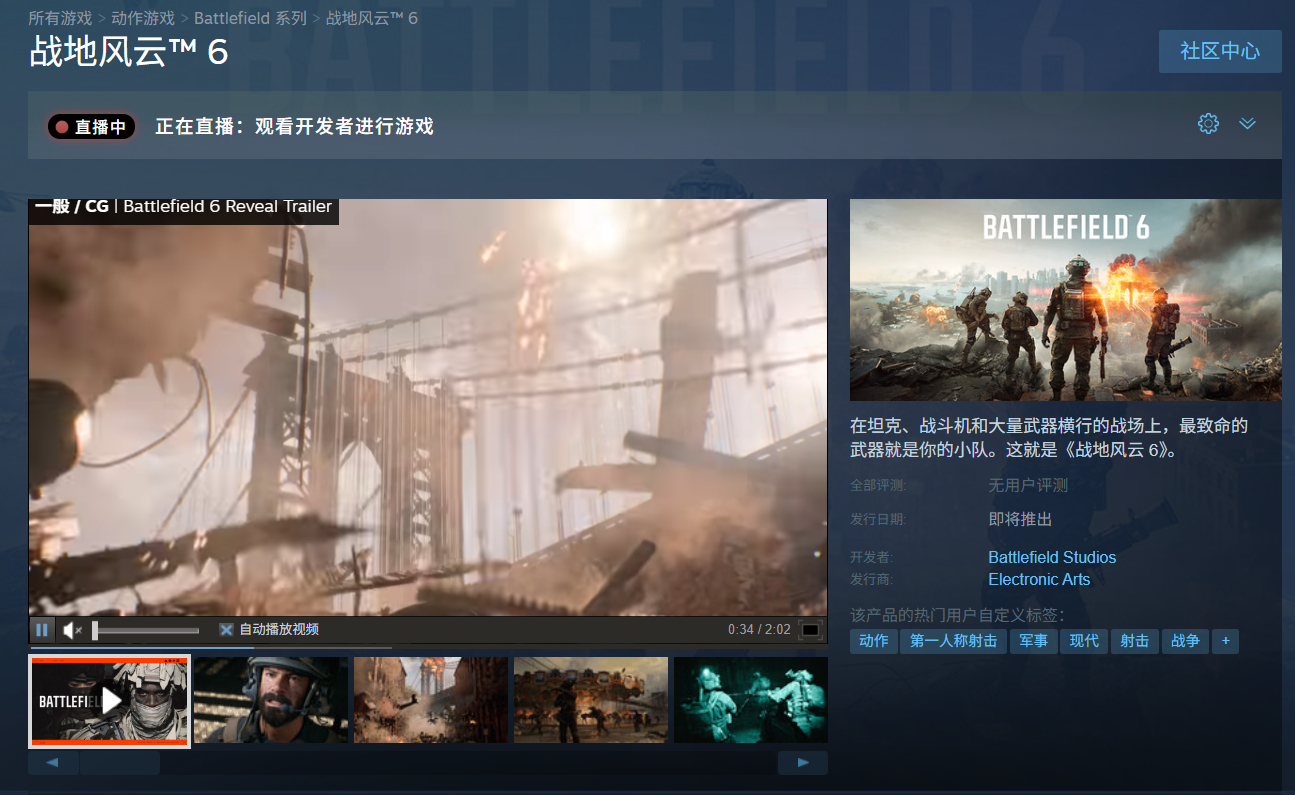Untick the 自动播放视频 checkbox
Viewport: 1295px width, 795px height.
[226, 630]
